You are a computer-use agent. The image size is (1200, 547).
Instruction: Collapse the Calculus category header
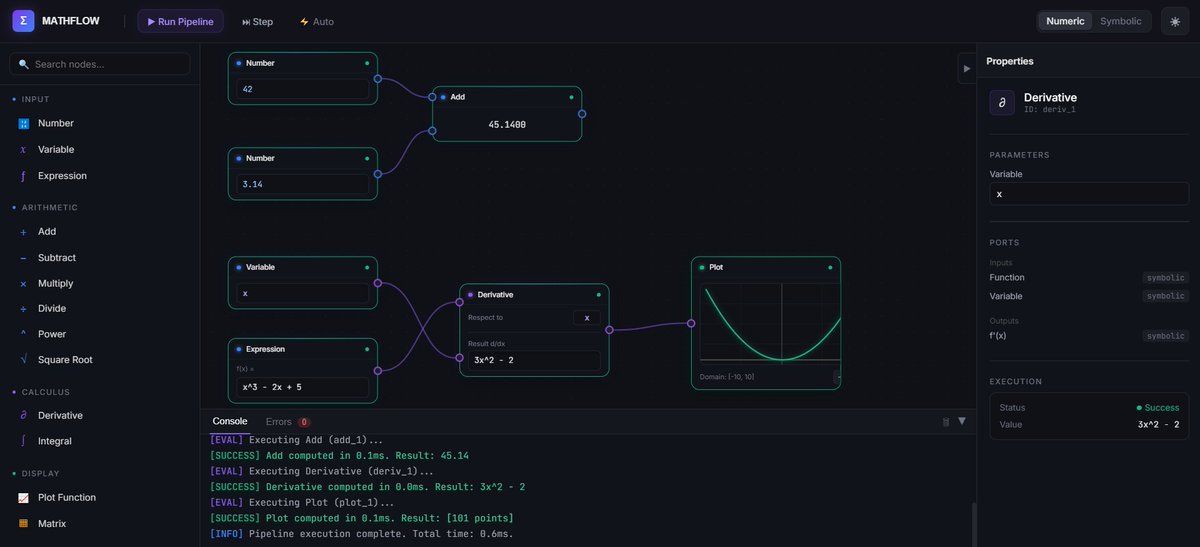40,392
